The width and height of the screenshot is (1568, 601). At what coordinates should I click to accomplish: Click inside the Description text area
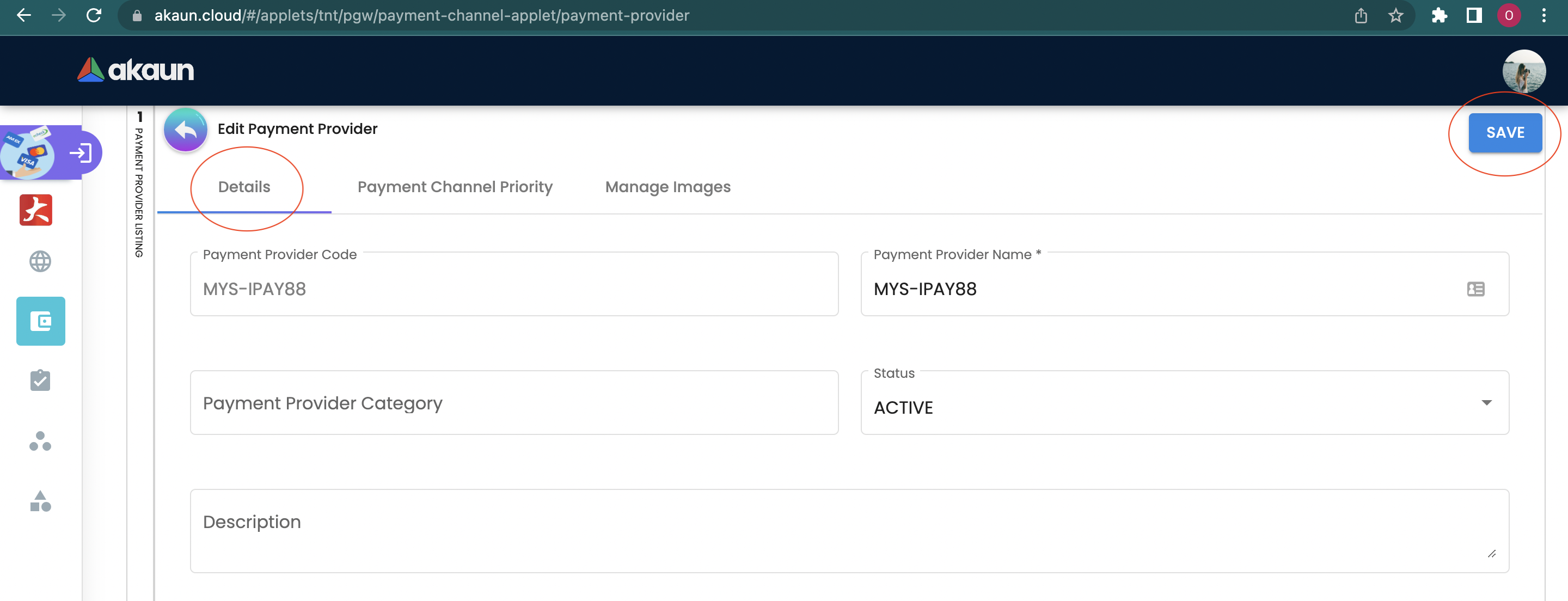coord(849,530)
